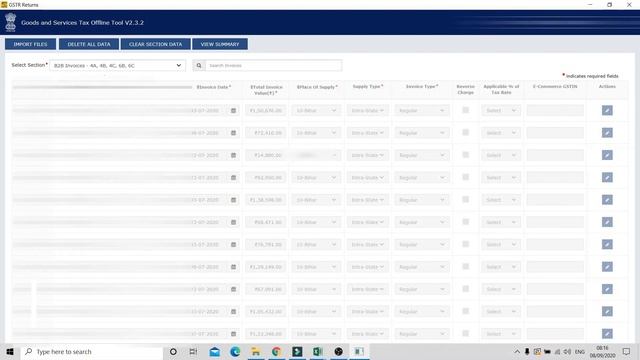640x360 pixels.
Task: Edit the first invoice row with pencil icon
Action: pyautogui.click(x=607, y=110)
